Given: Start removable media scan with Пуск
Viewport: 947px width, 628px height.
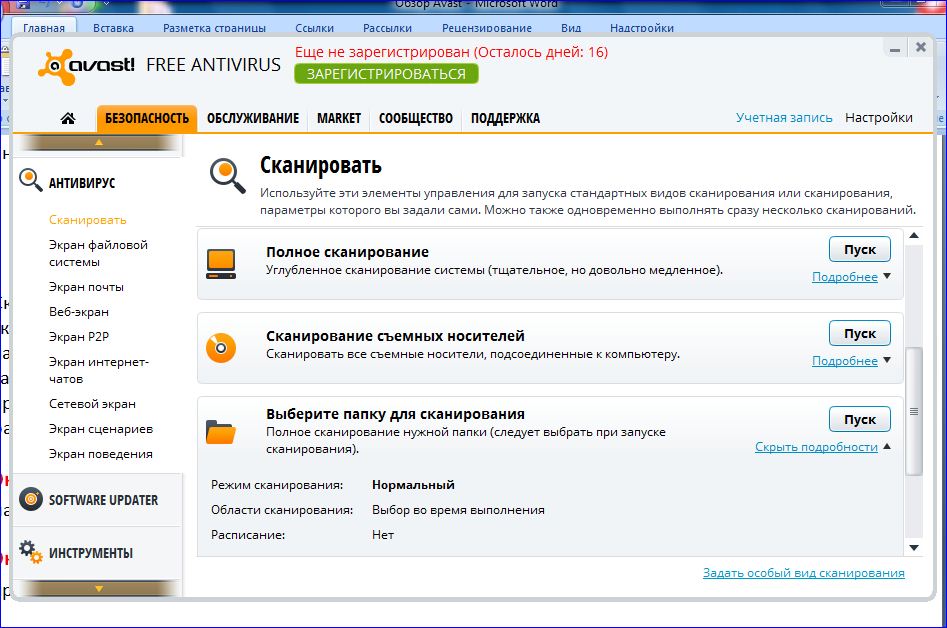Looking at the screenshot, I should pos(859,333).
